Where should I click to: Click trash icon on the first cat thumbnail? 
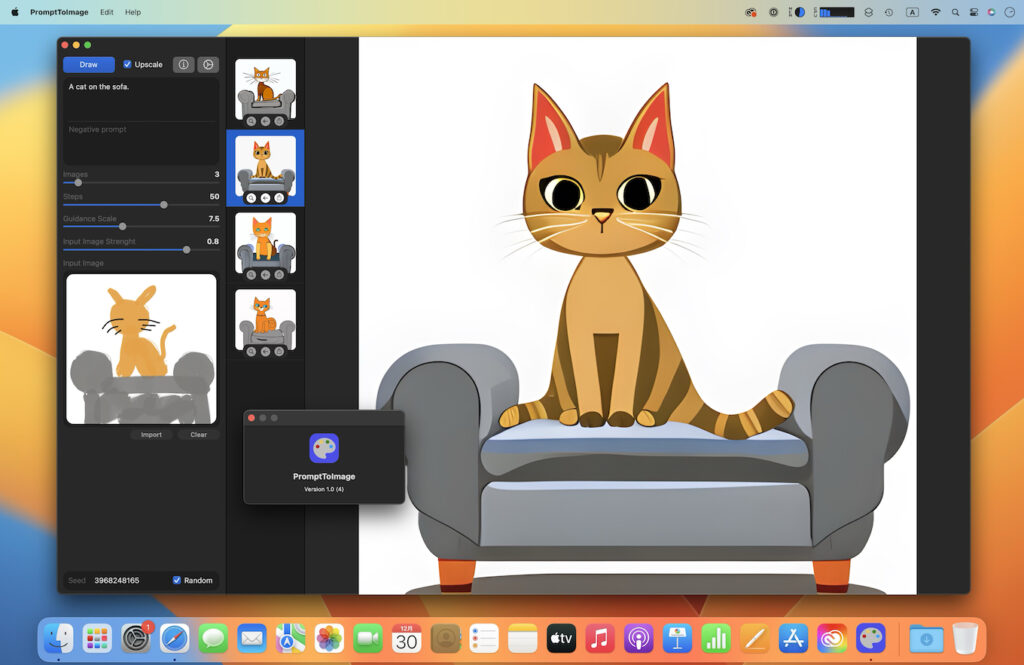279,121
